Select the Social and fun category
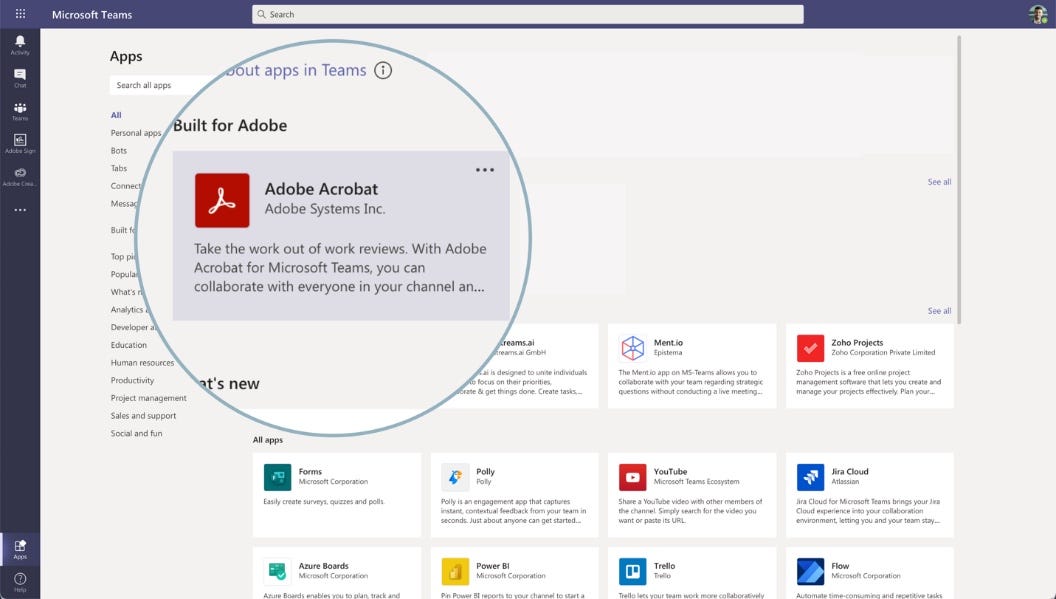1056x599 pixels. click(136, 433)
